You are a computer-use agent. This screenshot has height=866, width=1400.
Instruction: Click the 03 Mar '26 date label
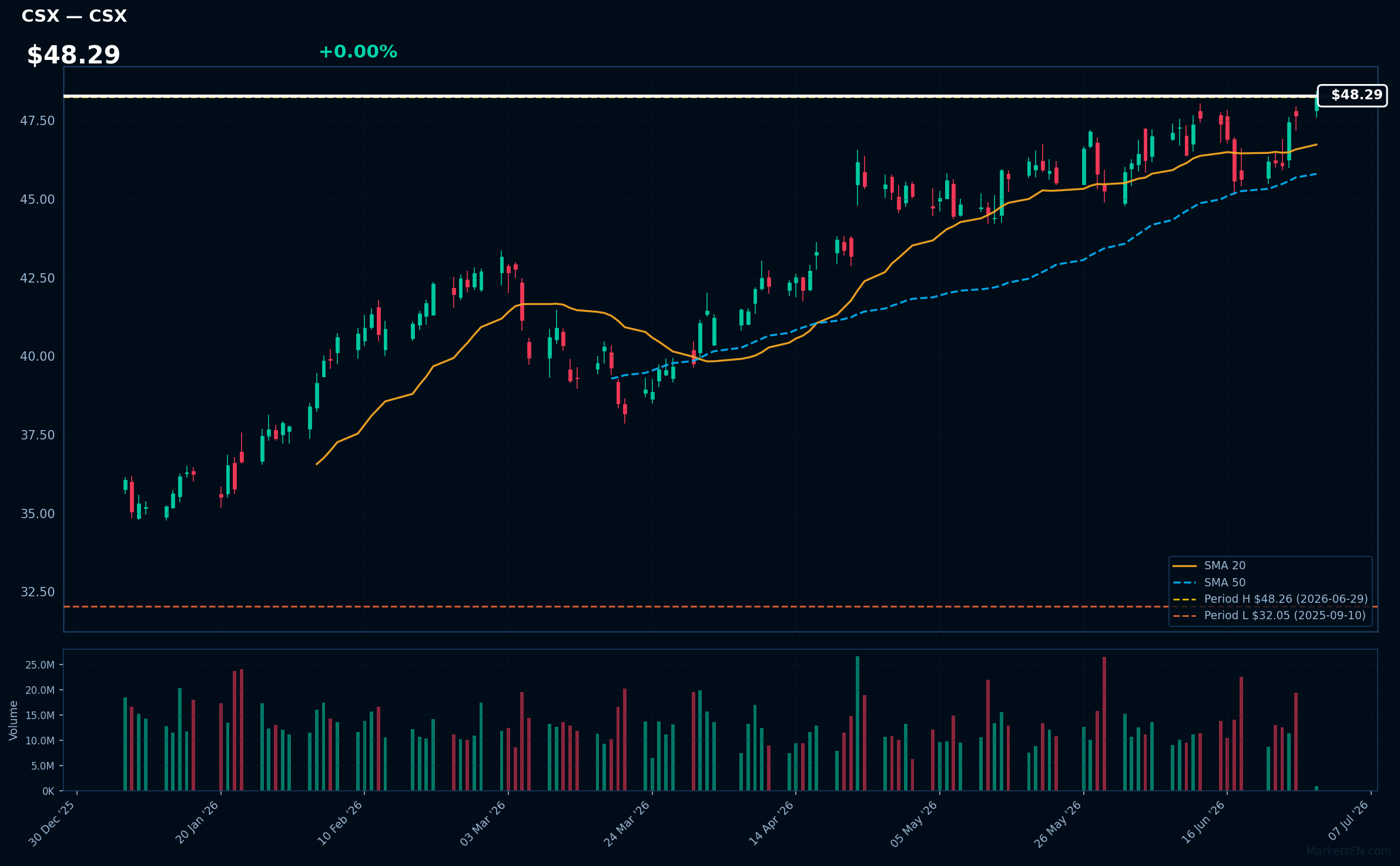pos(483,823)
